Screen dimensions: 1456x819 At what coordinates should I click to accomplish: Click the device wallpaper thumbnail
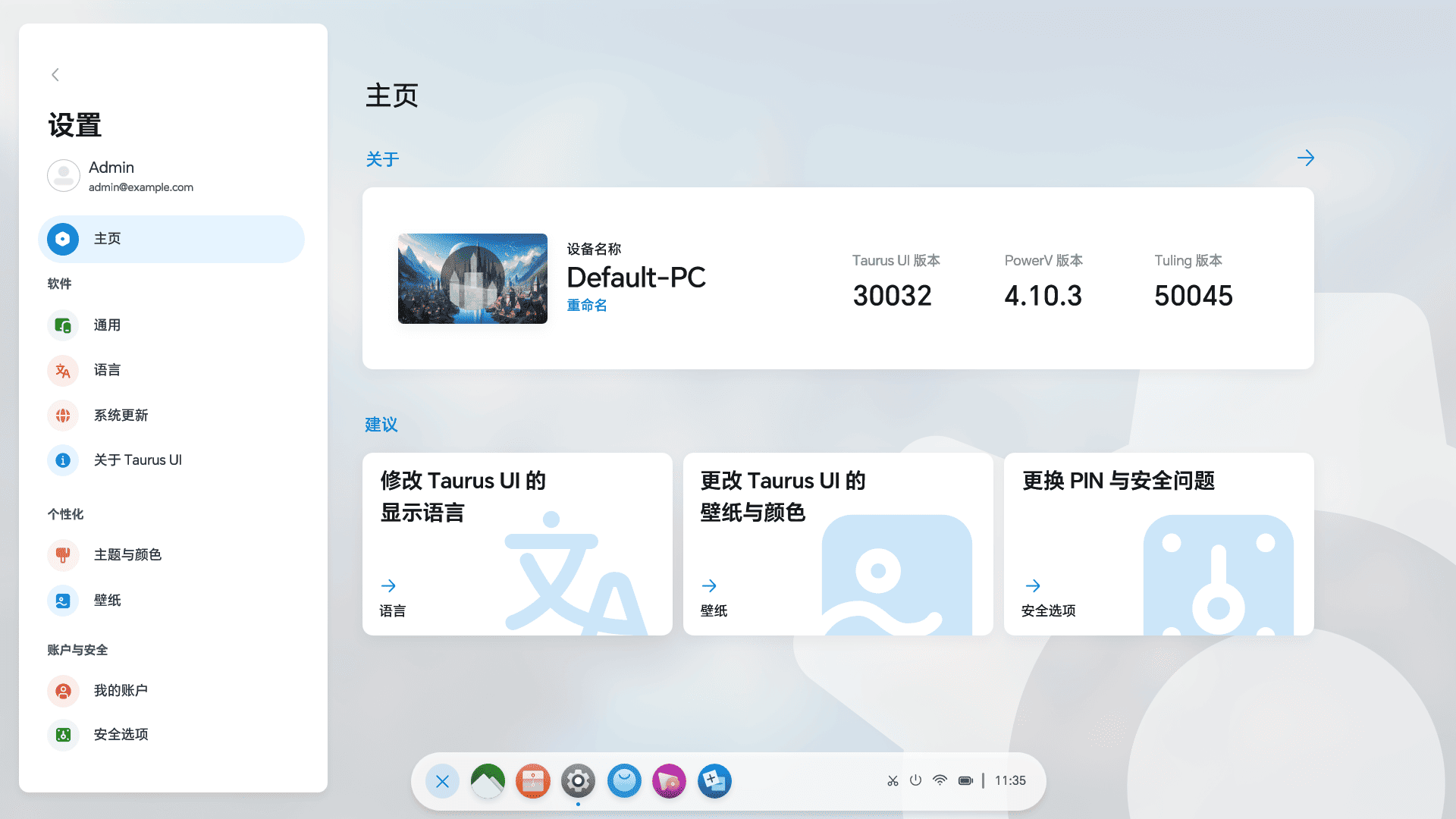point(472,278)
